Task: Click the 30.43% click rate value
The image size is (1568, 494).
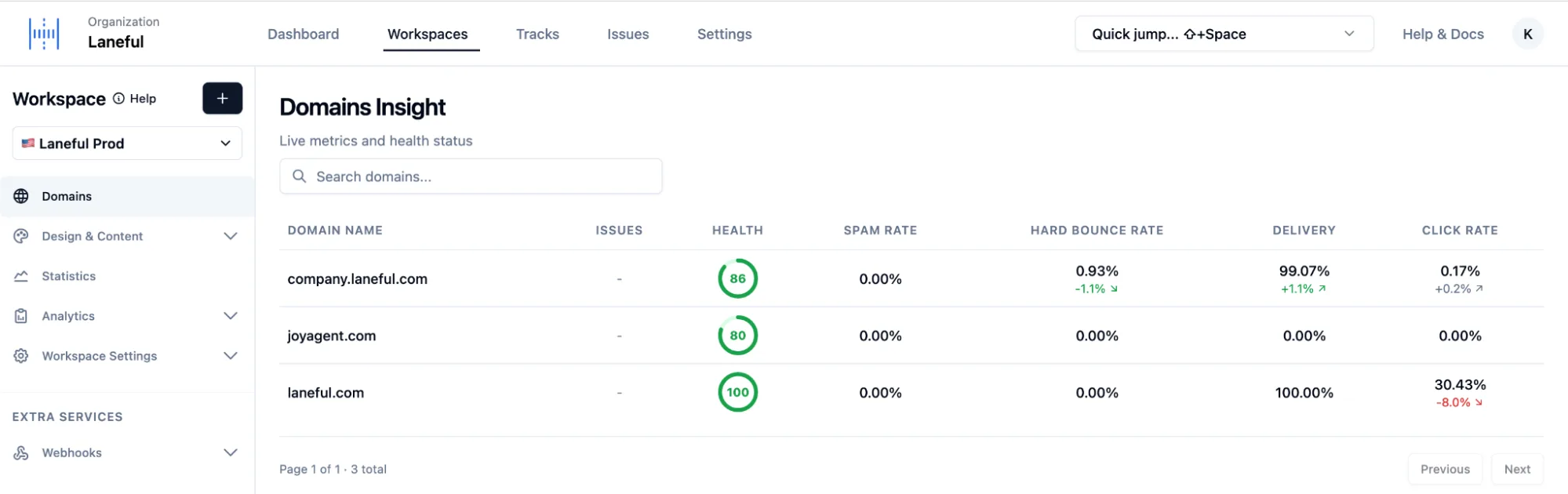Action: coord(1460,385)
